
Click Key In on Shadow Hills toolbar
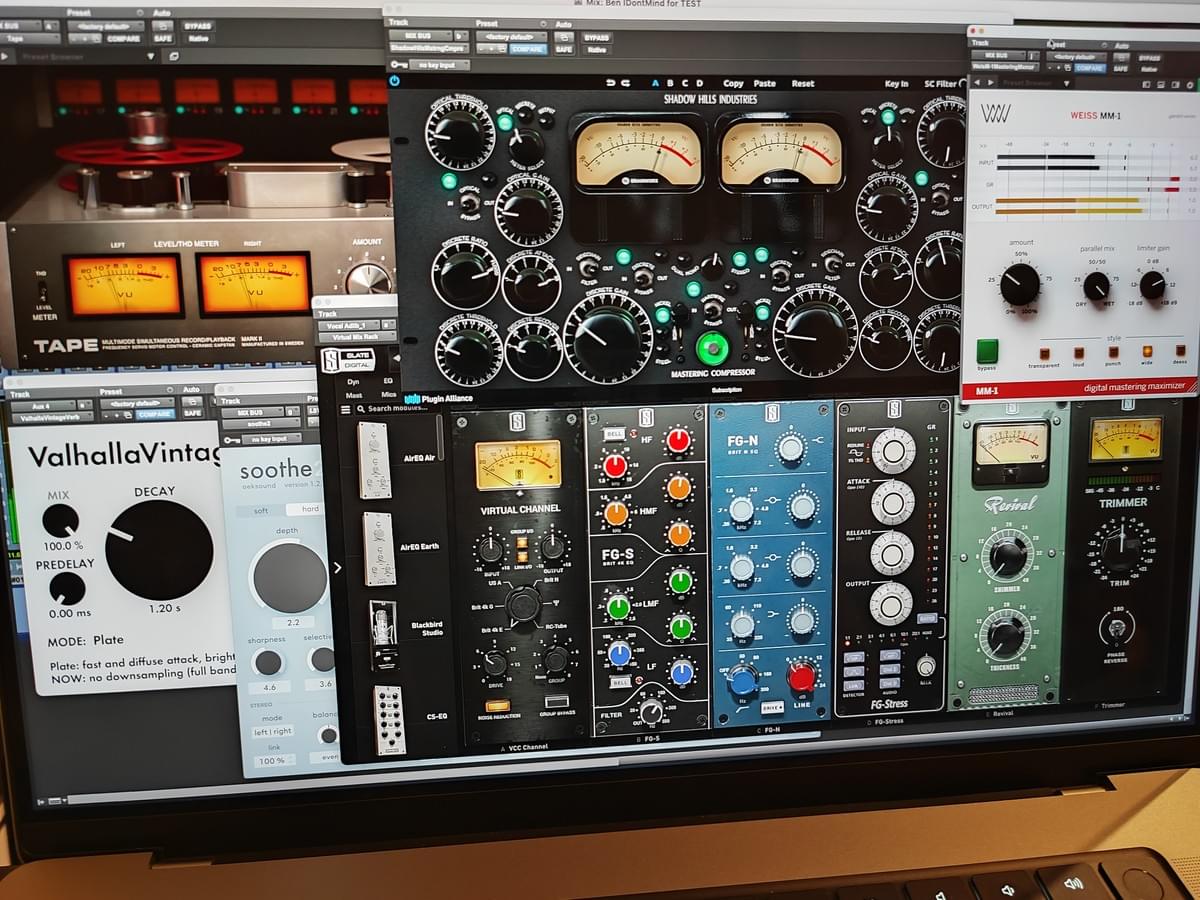point(896,84)
